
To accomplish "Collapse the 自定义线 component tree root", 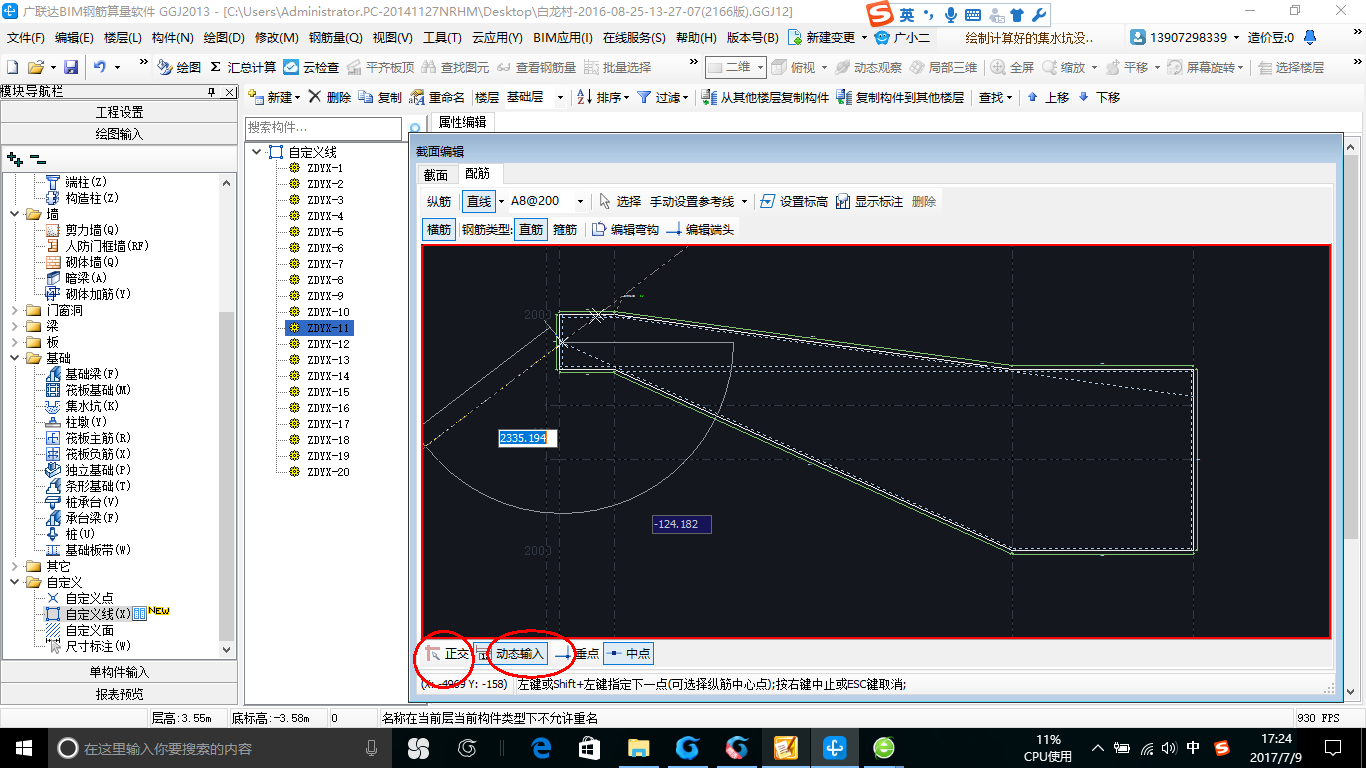I will coord(256,152).
